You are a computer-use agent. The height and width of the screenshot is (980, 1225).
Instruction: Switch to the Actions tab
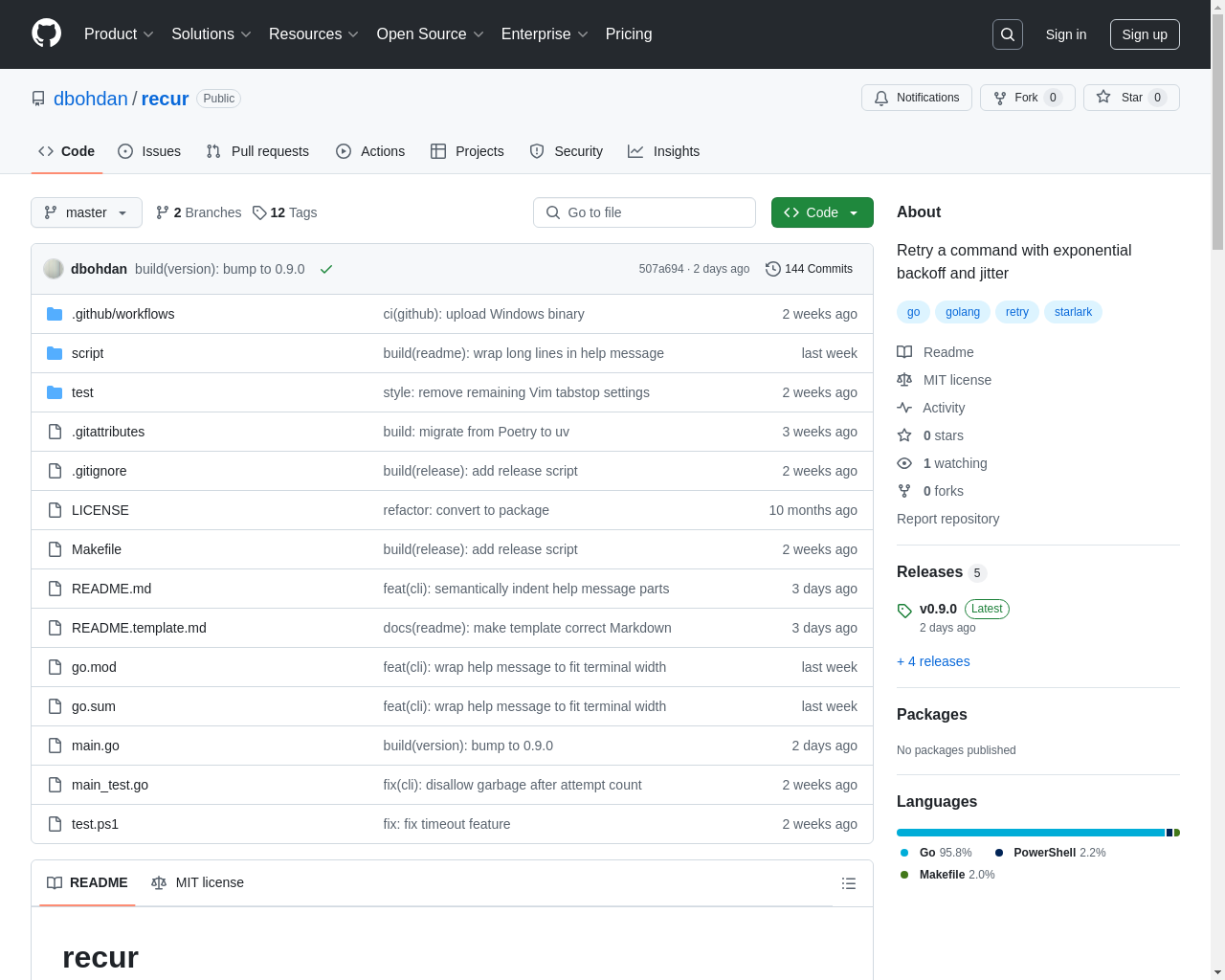pyautogui.click(x=370, y=151)
